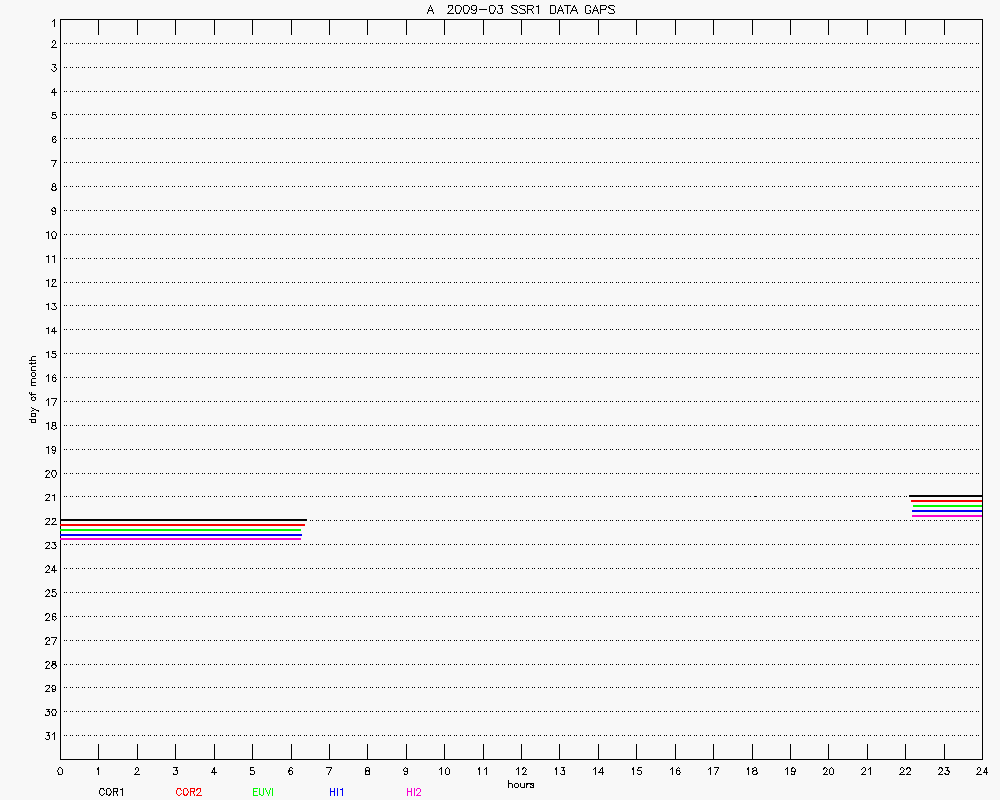Click the black gap line at day 21

point(946,496)
